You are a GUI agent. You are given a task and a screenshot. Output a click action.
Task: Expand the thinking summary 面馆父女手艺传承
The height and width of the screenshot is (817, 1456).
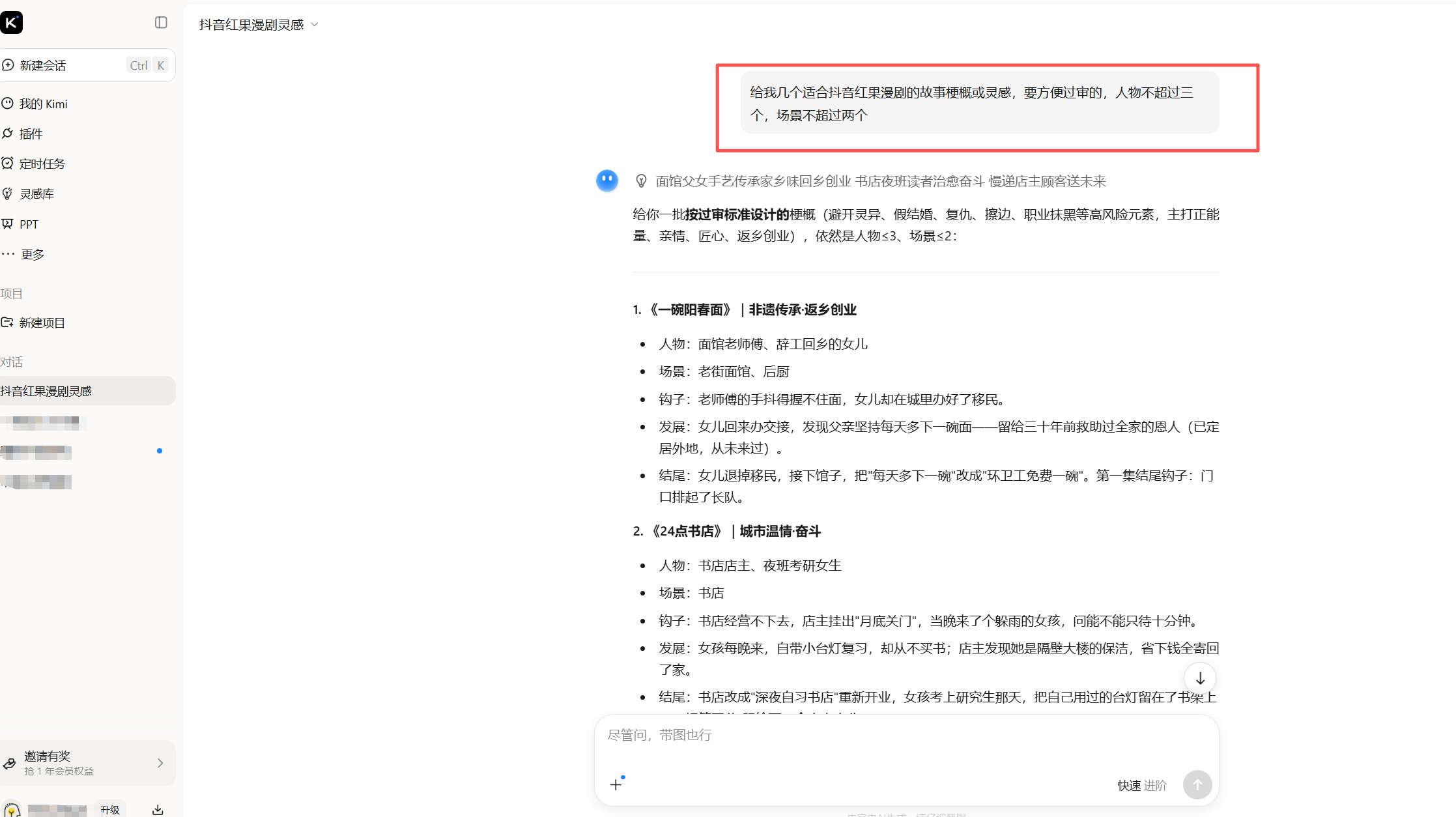881,181
